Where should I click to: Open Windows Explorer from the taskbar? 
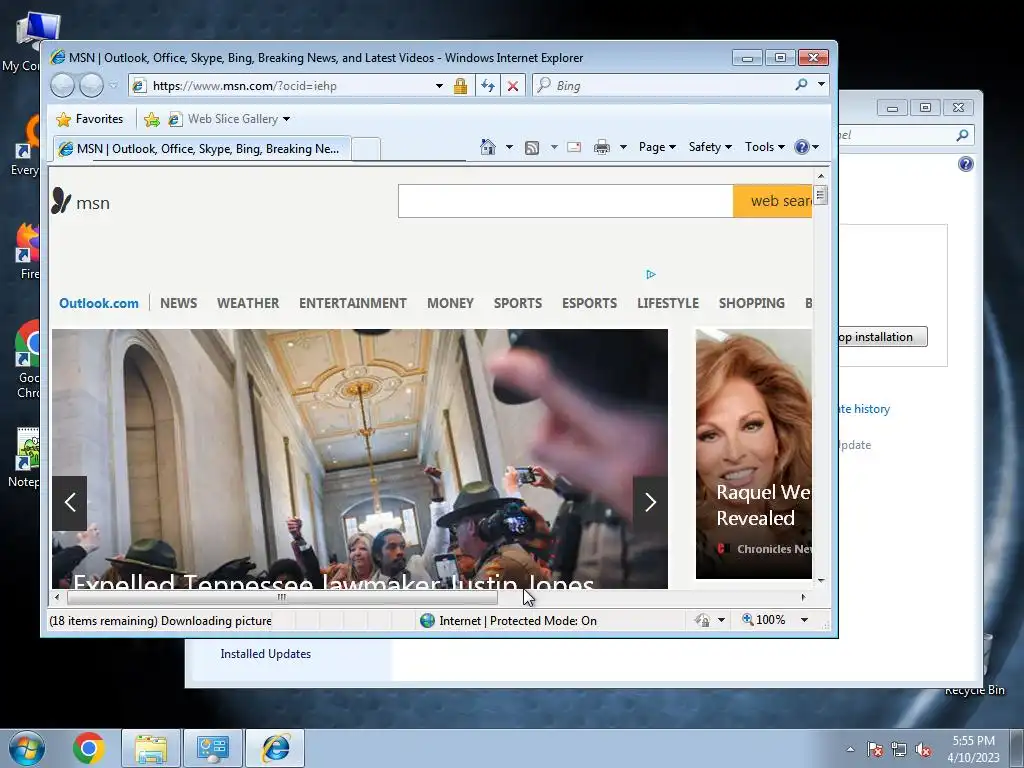[x=151, y=748]
